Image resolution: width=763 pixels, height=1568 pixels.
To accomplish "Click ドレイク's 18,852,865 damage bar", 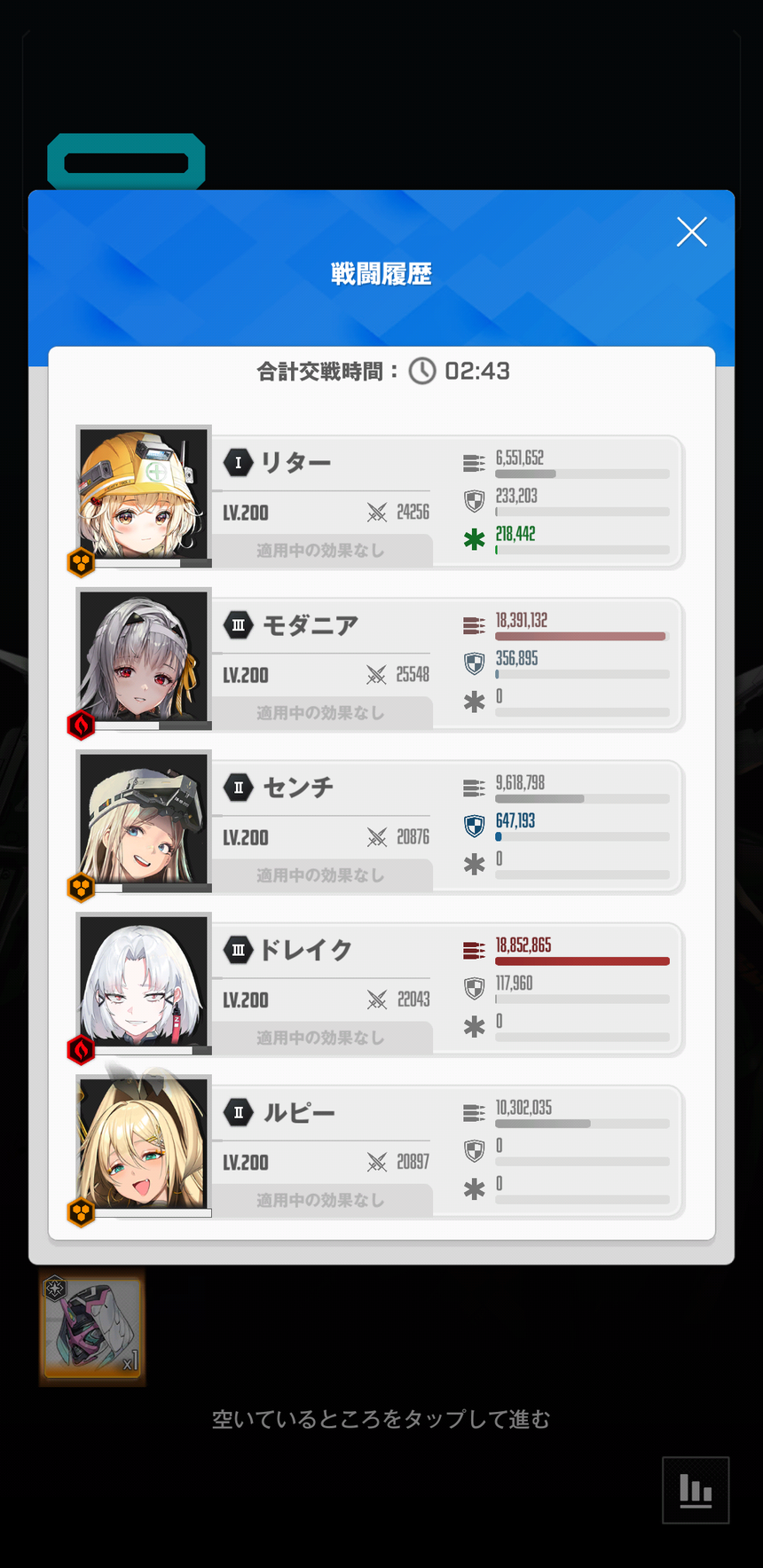I will 582,961.
